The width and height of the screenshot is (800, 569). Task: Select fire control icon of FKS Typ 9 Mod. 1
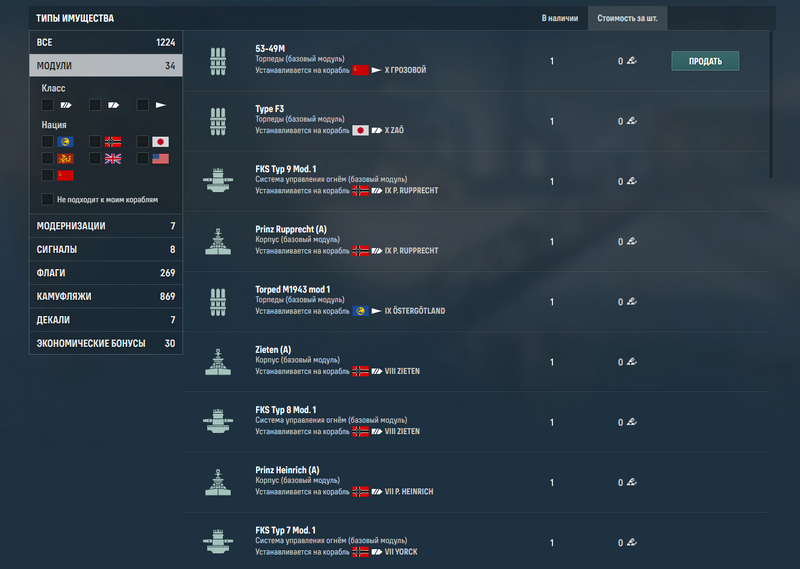click(x=218, y=181)
